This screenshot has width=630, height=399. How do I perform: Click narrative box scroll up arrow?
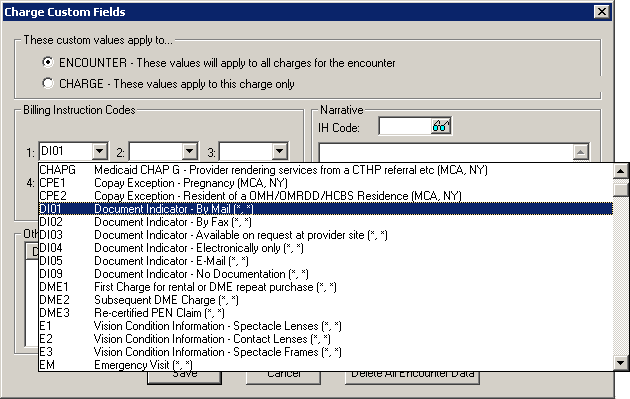[580, 152]
